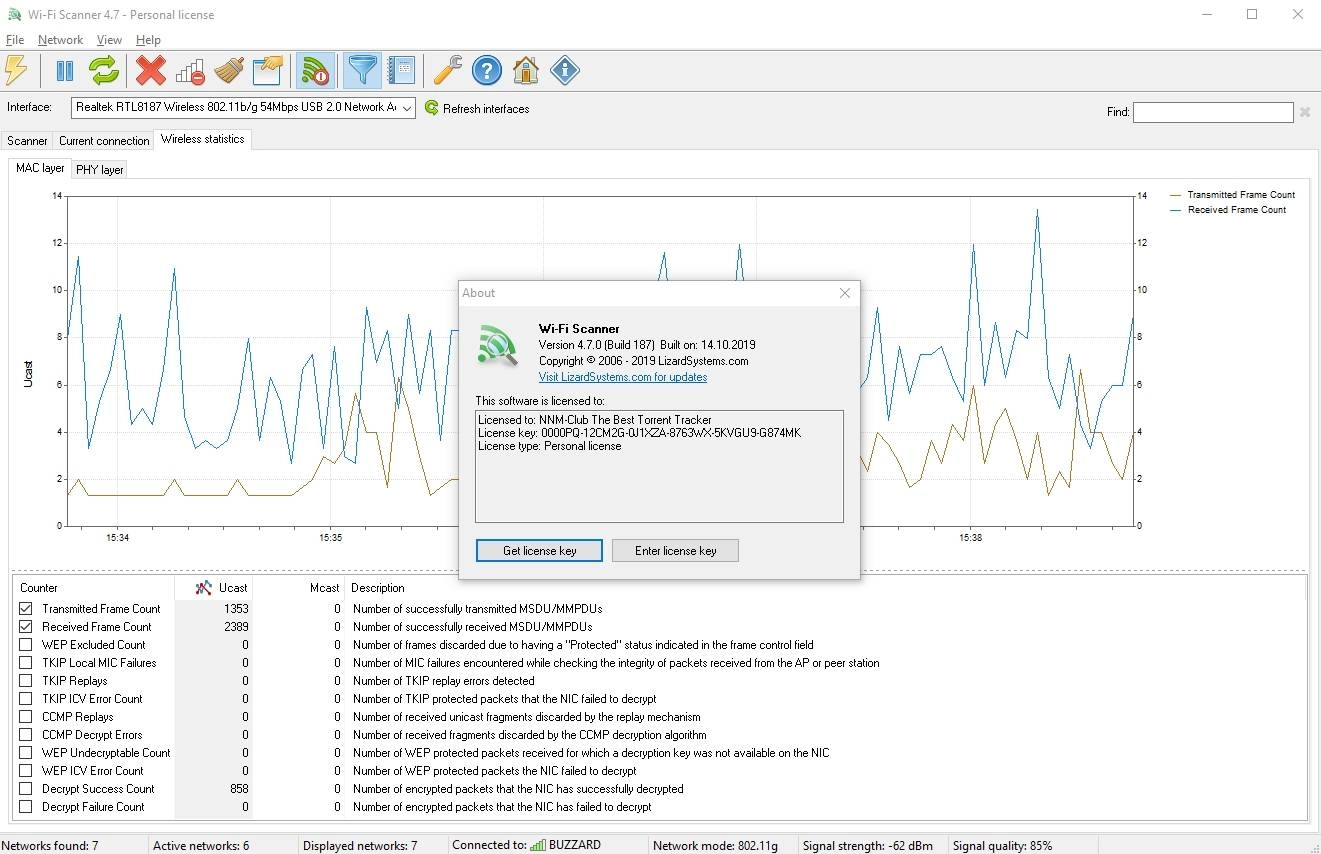Image resolution: width=1321 pixels, height=854 pixels.
Task: Click the house home page icon
Action: click(526, 70)
